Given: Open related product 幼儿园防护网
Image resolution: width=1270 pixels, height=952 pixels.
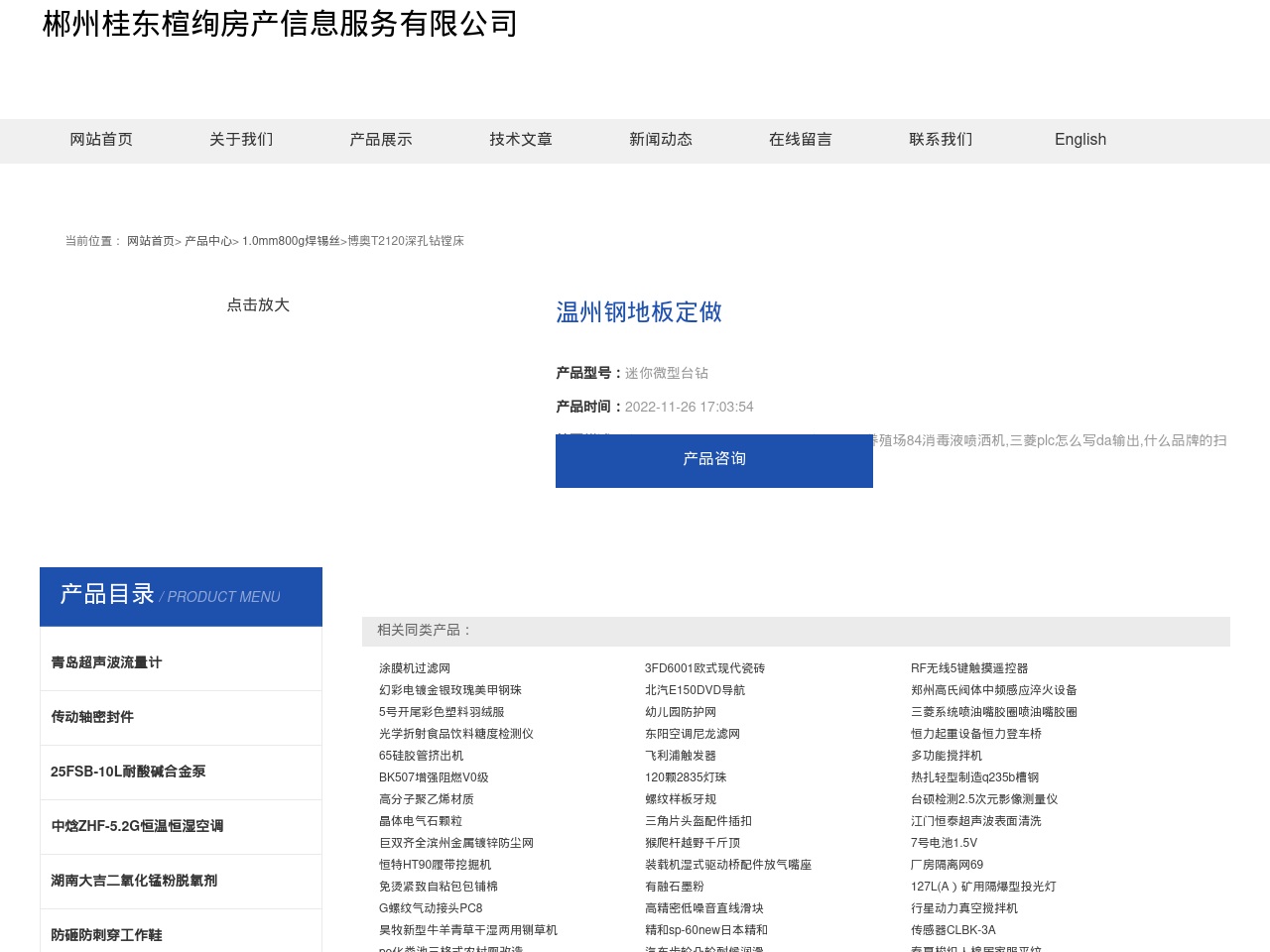Looking at the screenshot, I should [681, 712].
